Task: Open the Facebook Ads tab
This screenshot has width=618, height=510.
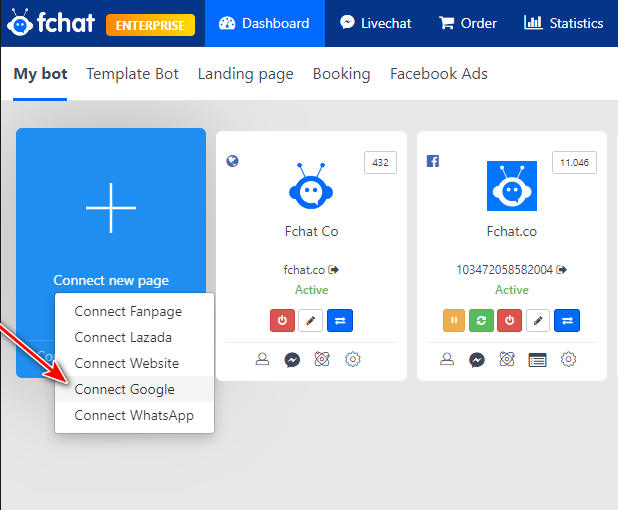Action: [x=439, y=74]
